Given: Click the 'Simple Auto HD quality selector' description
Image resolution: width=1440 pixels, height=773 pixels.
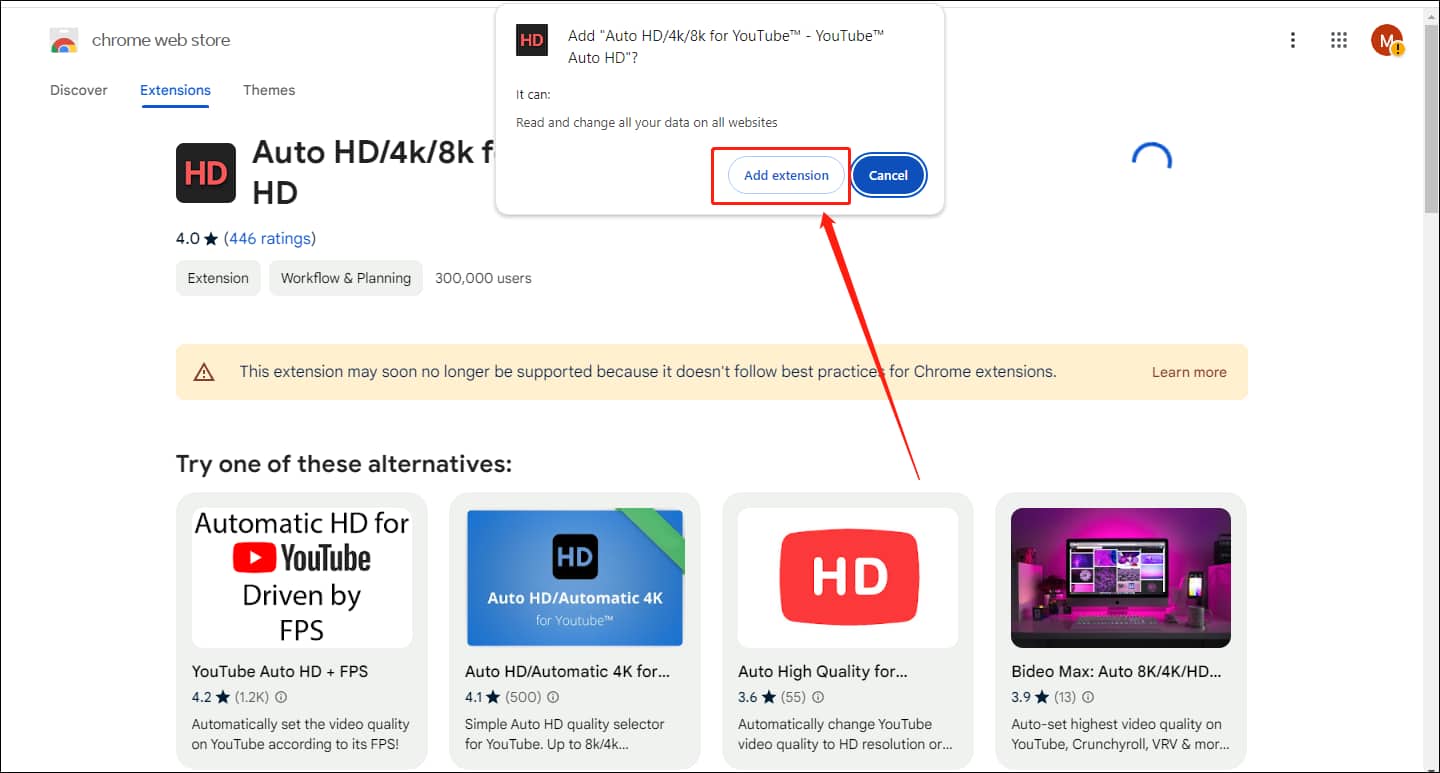Looking at the screenshot, I should click(565, 734).
